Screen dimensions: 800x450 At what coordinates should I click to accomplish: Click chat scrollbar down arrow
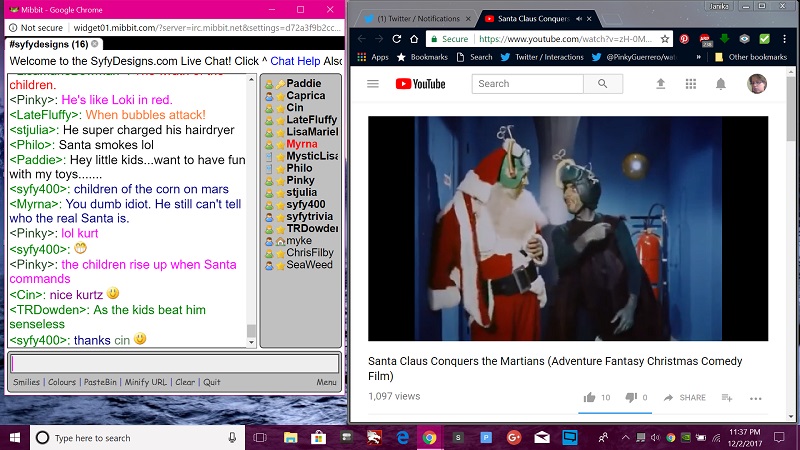tap(251, 343)
